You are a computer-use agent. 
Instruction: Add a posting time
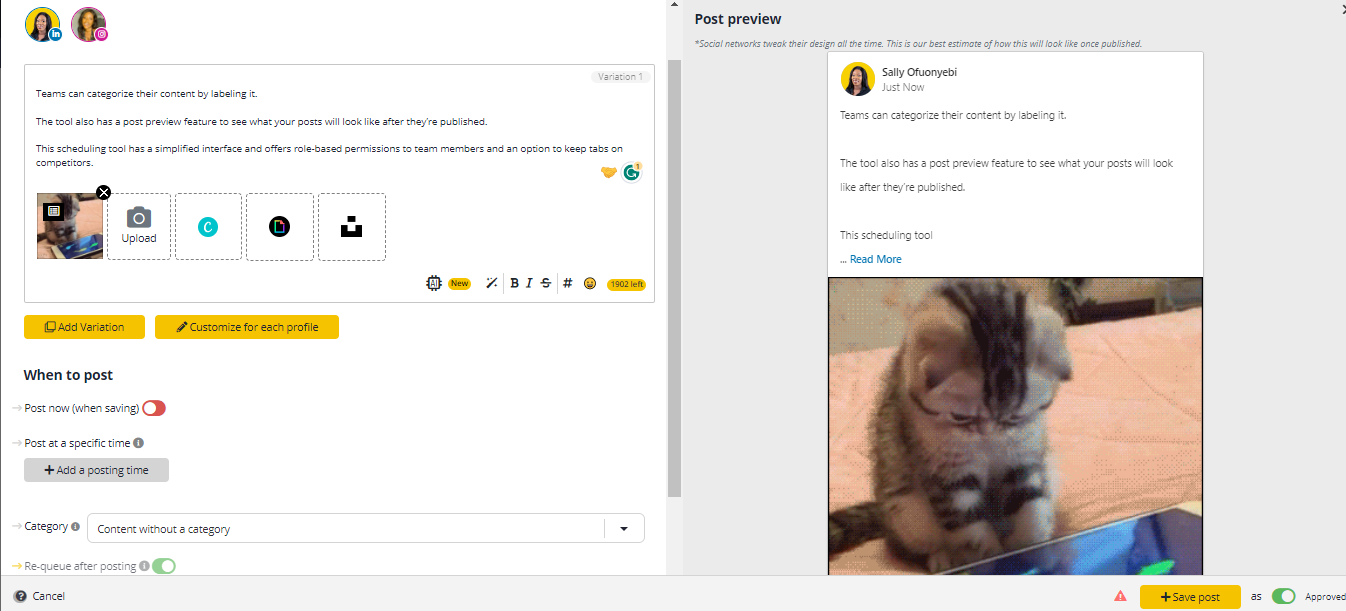pos(96,470)
